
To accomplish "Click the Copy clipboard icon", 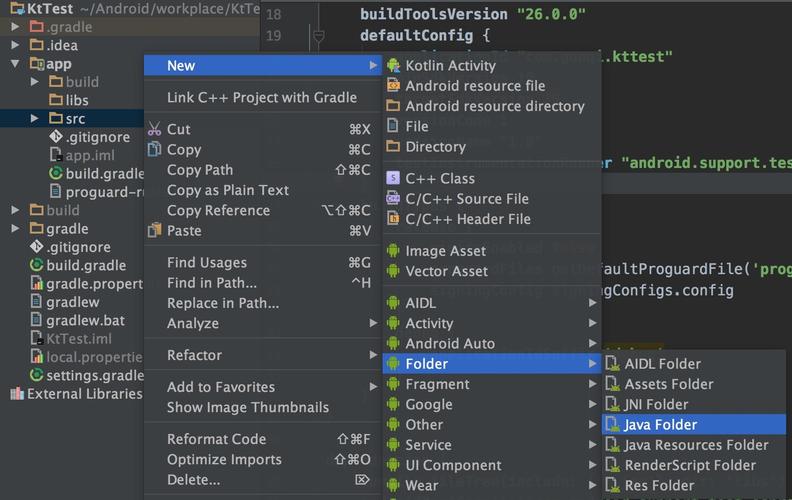I will pyautogui.click(x=155, y=149).
